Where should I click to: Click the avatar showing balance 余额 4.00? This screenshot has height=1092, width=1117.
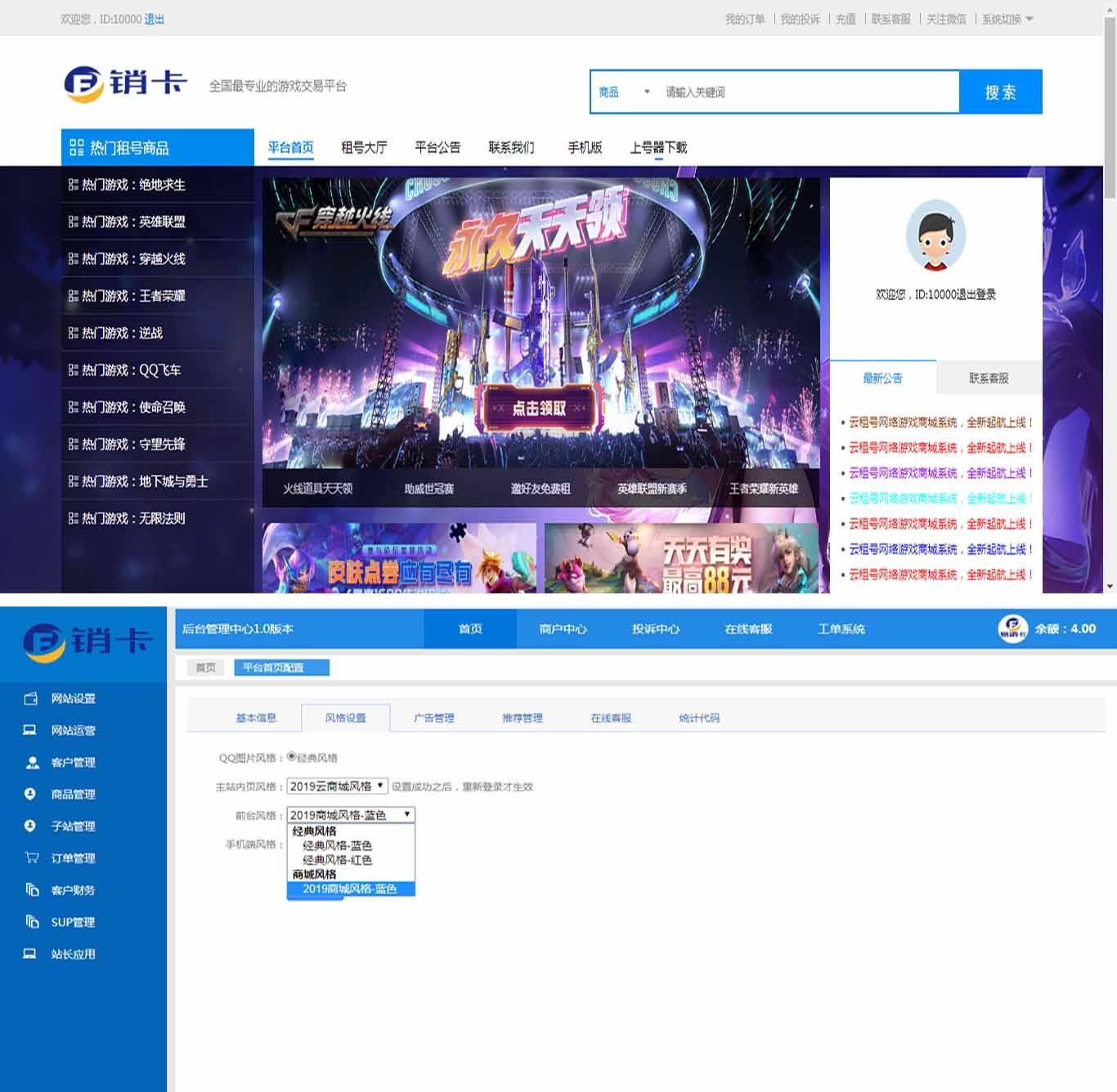pos(1012,629)
